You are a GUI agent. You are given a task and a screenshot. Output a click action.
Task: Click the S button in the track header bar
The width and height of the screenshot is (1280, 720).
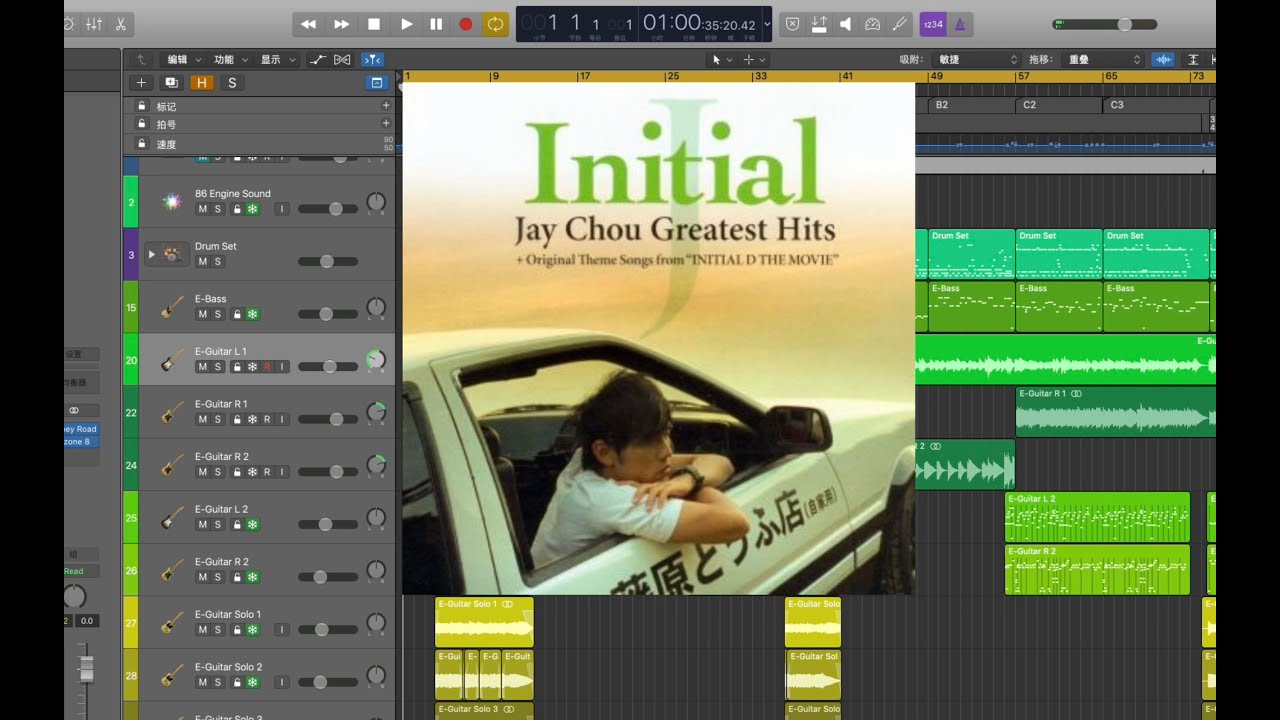(232, 83)
